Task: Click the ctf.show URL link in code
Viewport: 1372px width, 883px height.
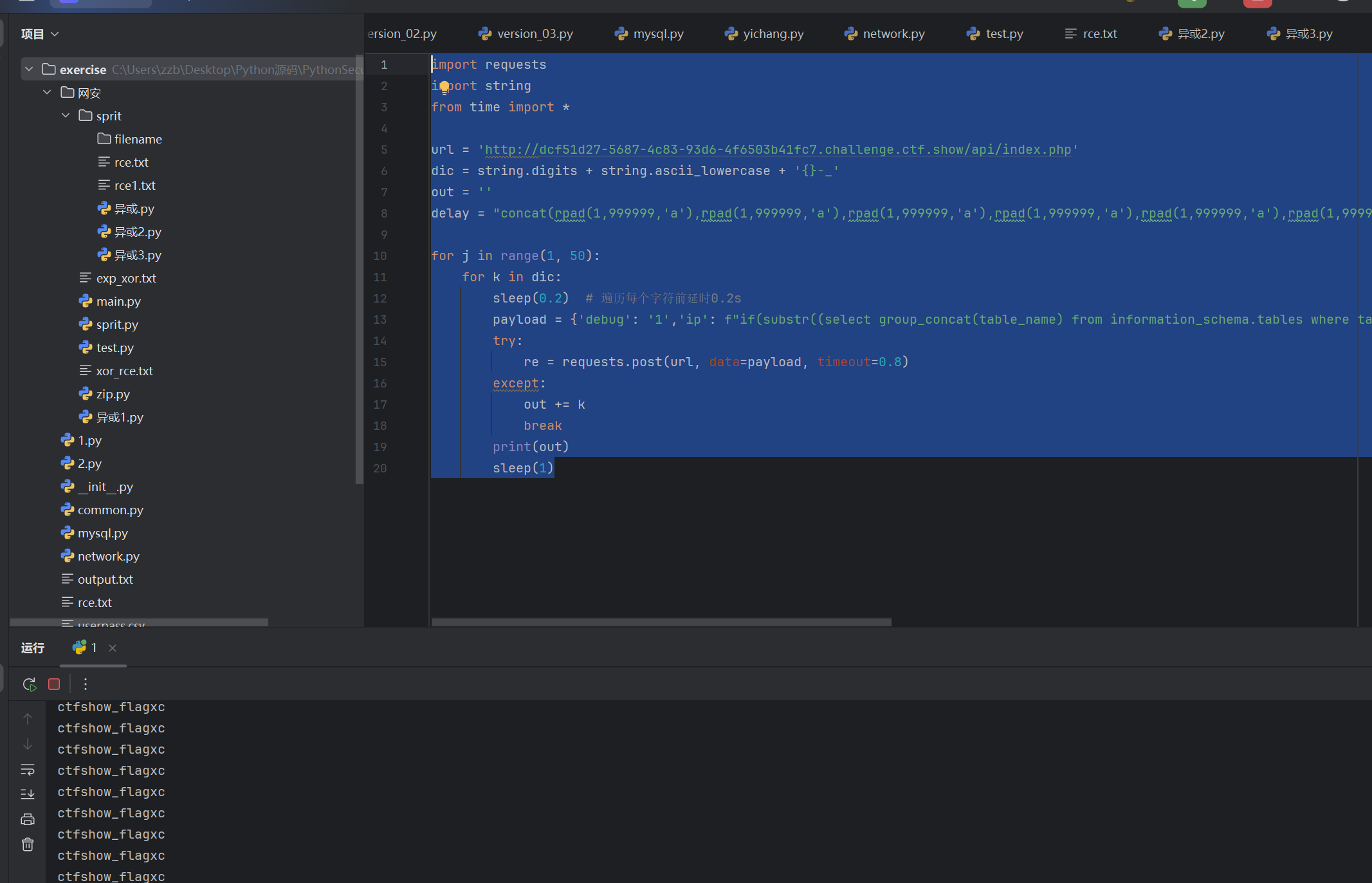Action: pos(777,150)
